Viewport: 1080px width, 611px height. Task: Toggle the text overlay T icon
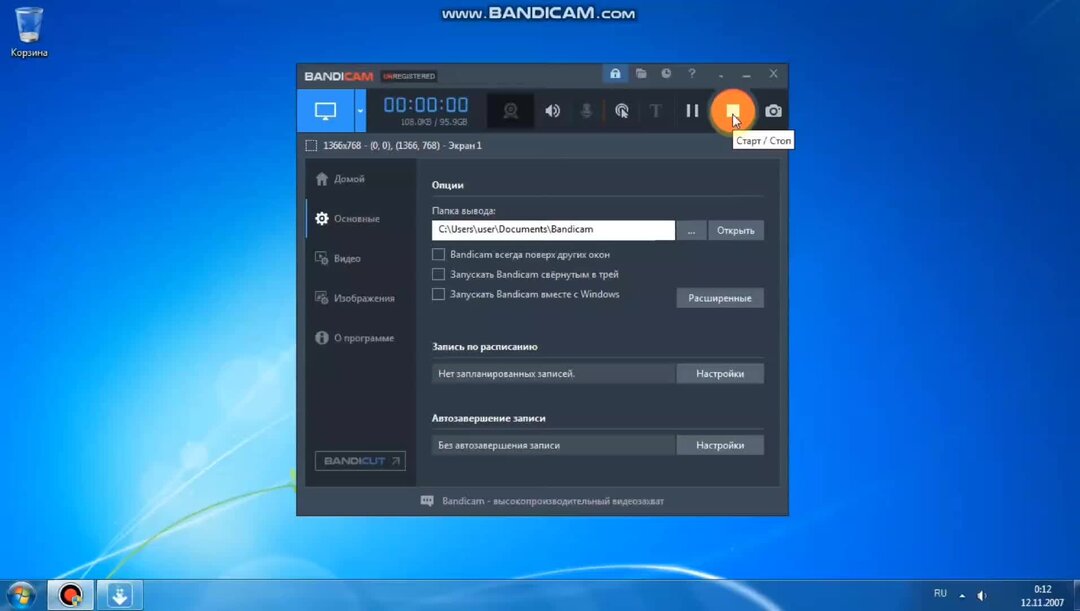point(656,111)
